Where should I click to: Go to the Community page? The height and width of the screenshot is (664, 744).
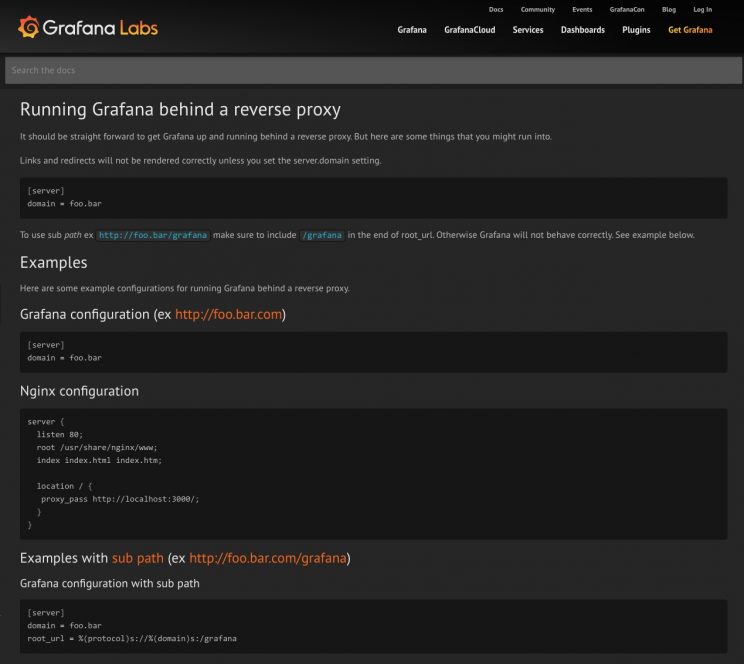pos(537,10)
